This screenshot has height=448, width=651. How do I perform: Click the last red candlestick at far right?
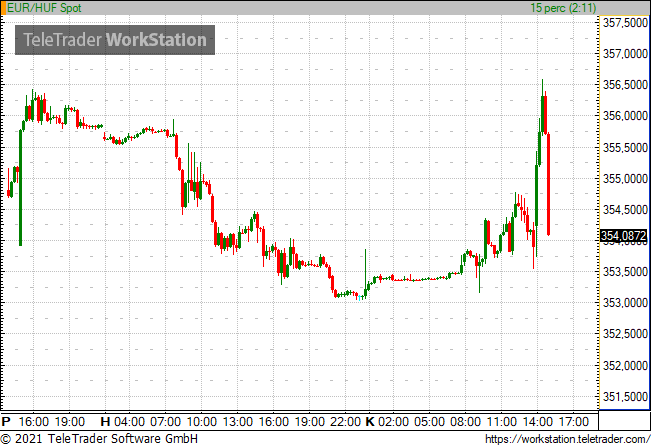tap(548, 184)
